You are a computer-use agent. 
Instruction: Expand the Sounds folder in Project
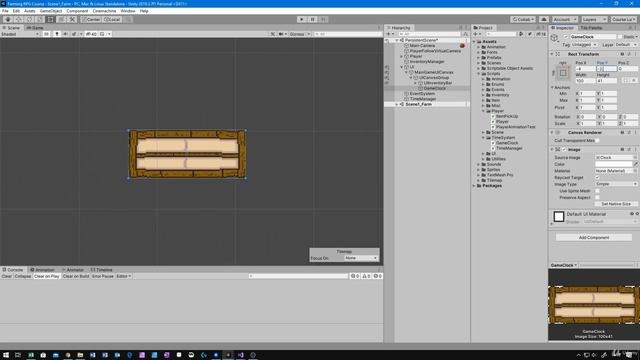coord(479,164)
